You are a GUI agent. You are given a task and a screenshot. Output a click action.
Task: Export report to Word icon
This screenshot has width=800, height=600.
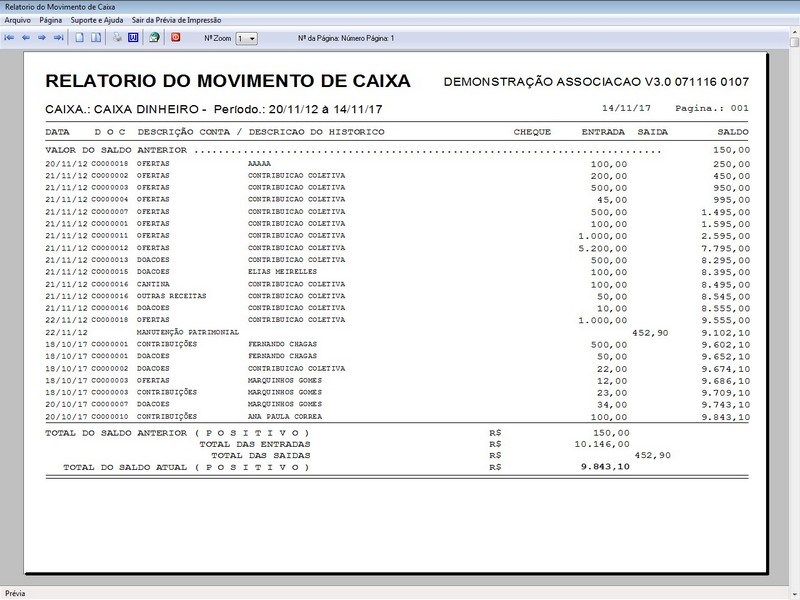(133, 38)
